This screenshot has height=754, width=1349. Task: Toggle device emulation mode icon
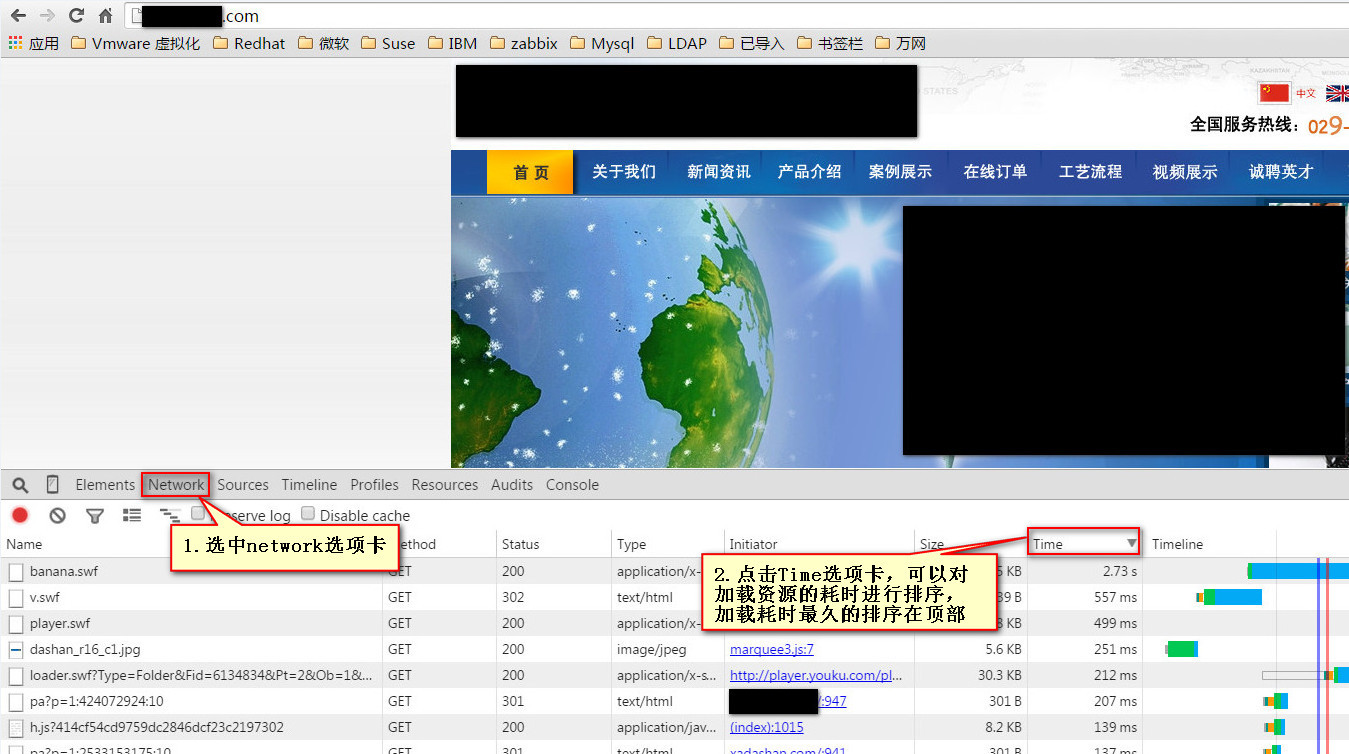[51, 484]
